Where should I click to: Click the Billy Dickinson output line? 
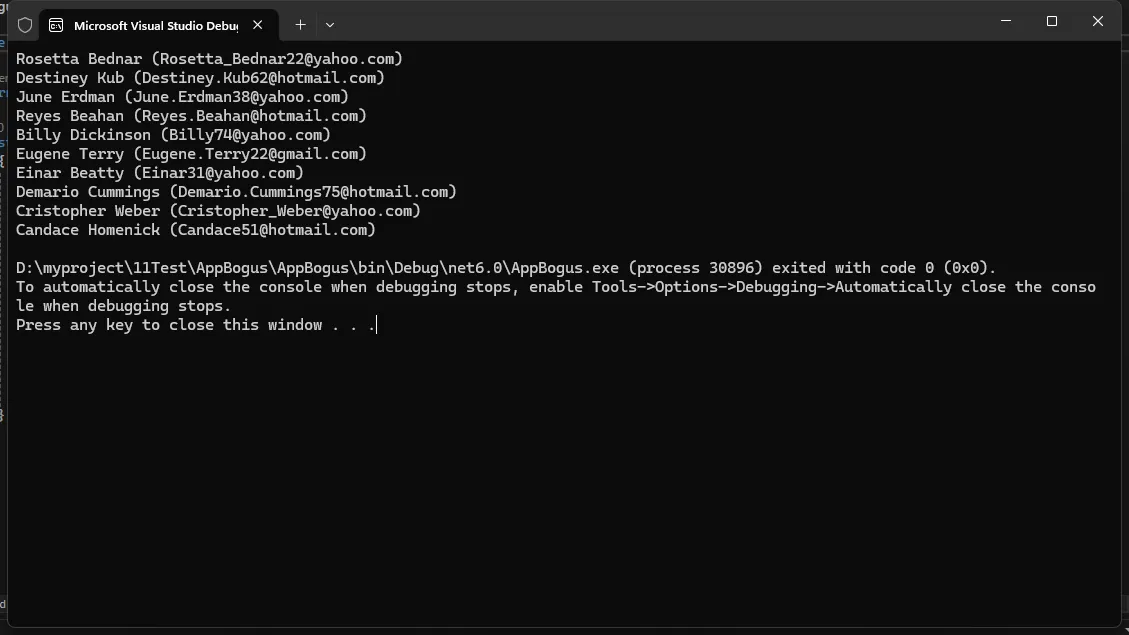(x=173, y=135)
